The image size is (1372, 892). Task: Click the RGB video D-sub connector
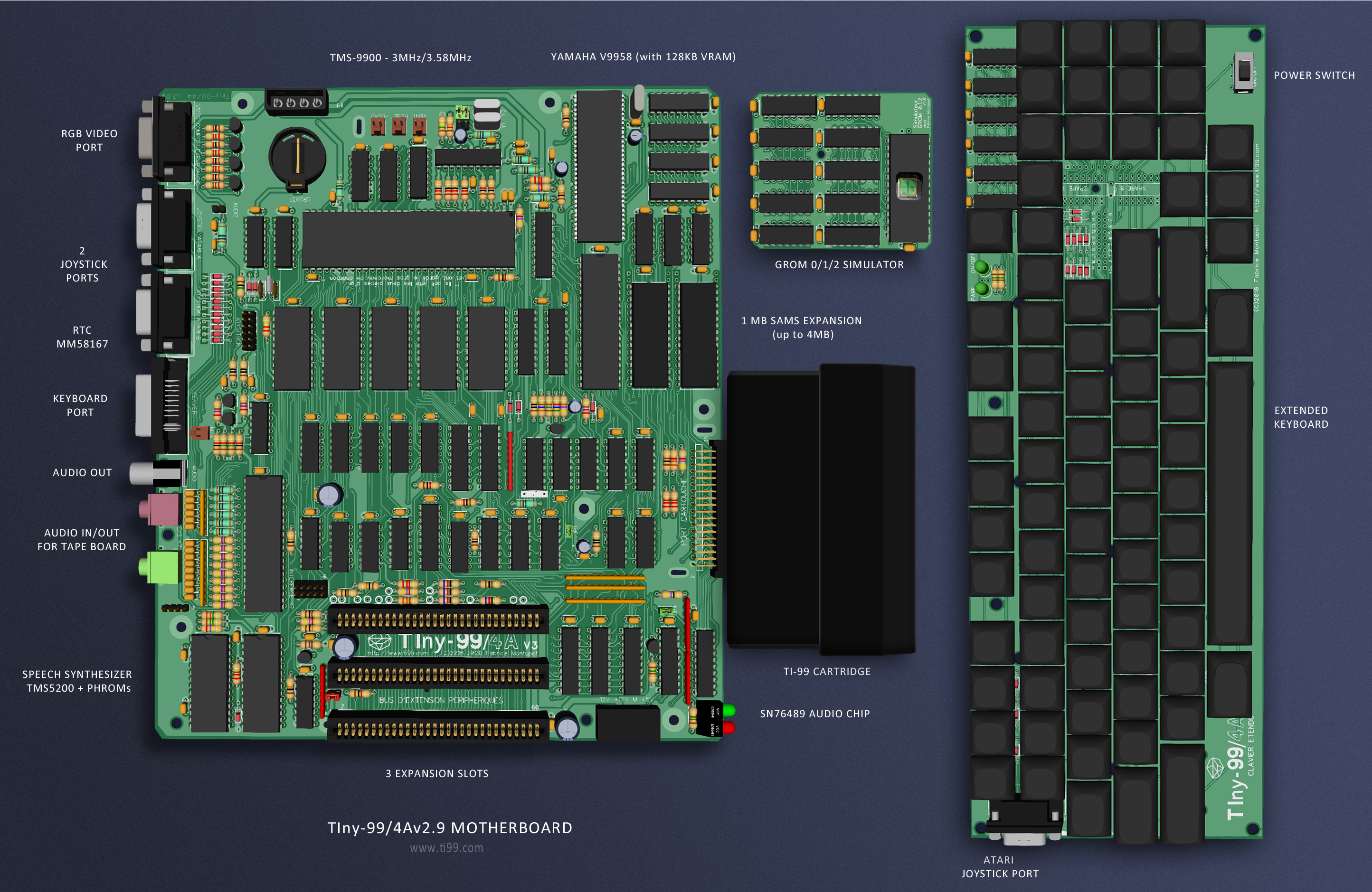[x=165, y=141]
